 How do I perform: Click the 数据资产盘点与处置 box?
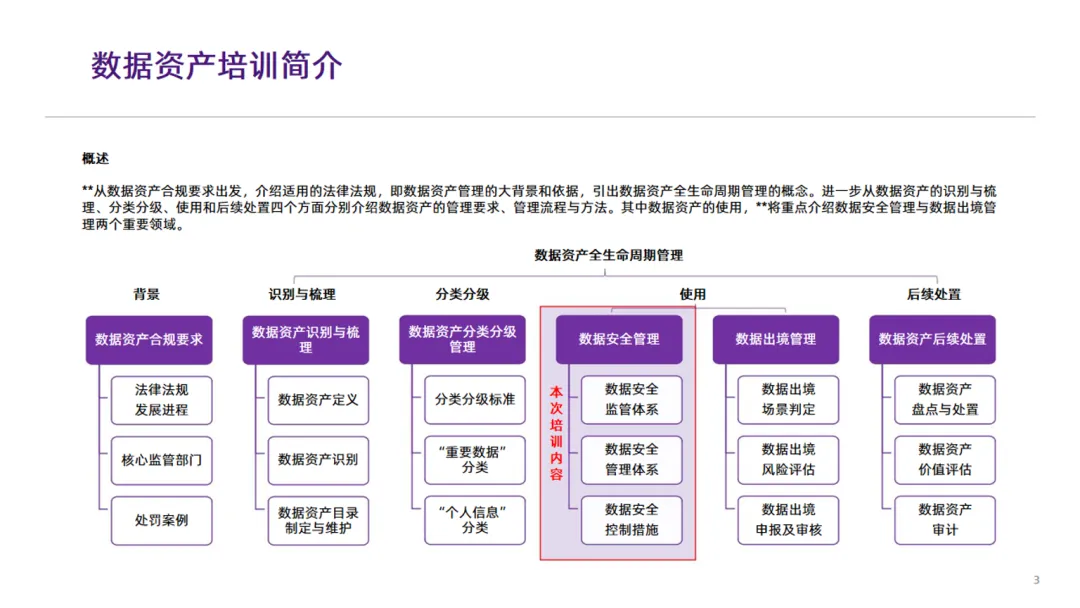tap(945, 400)
